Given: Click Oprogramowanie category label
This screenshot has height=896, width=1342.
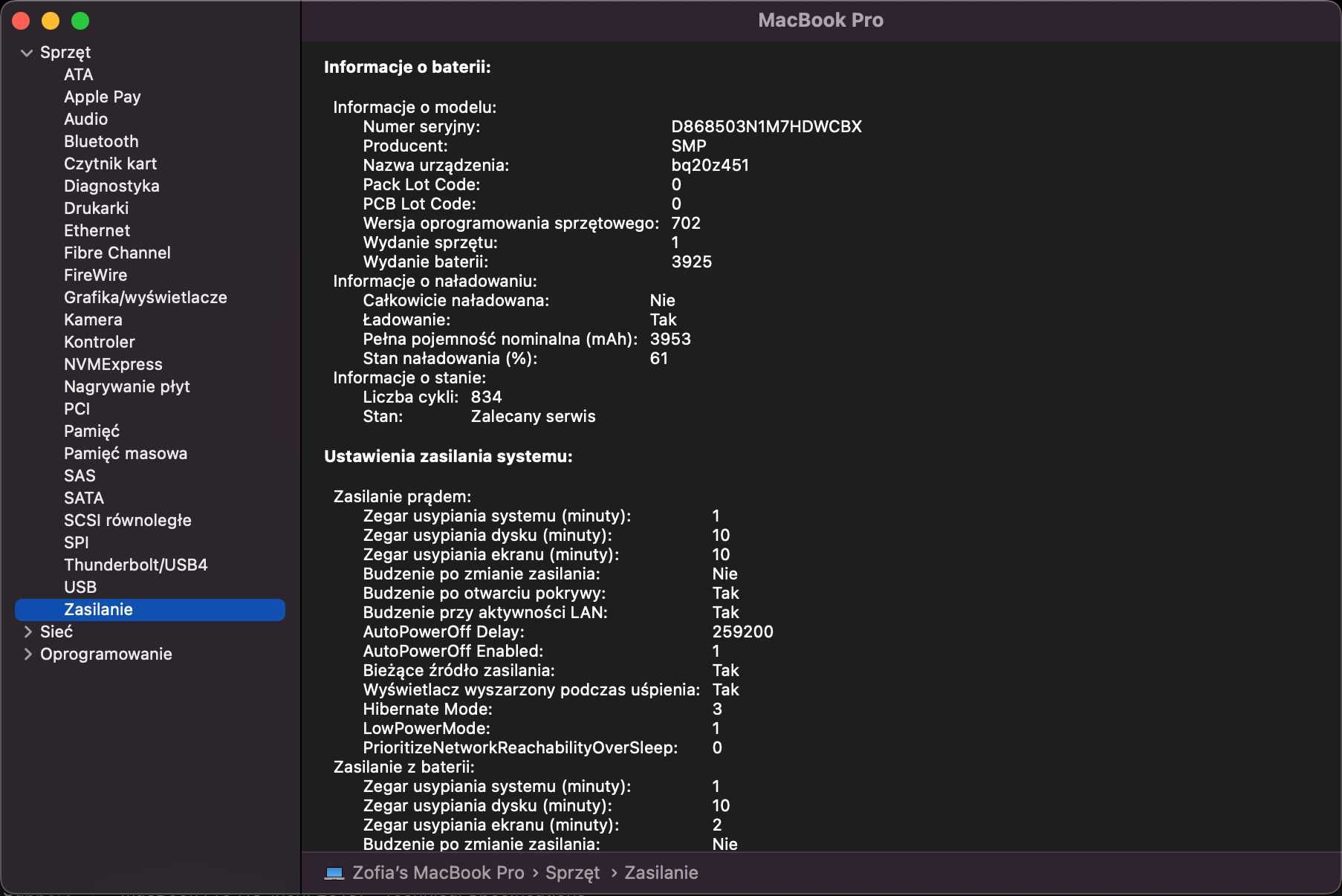Looking at the screenshot, I should (106, 654).
